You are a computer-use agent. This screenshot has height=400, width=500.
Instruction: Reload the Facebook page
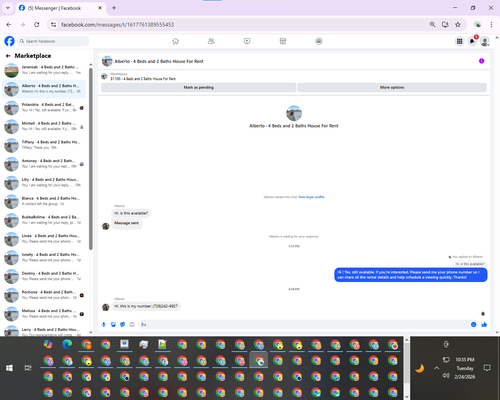pos(37,24)
